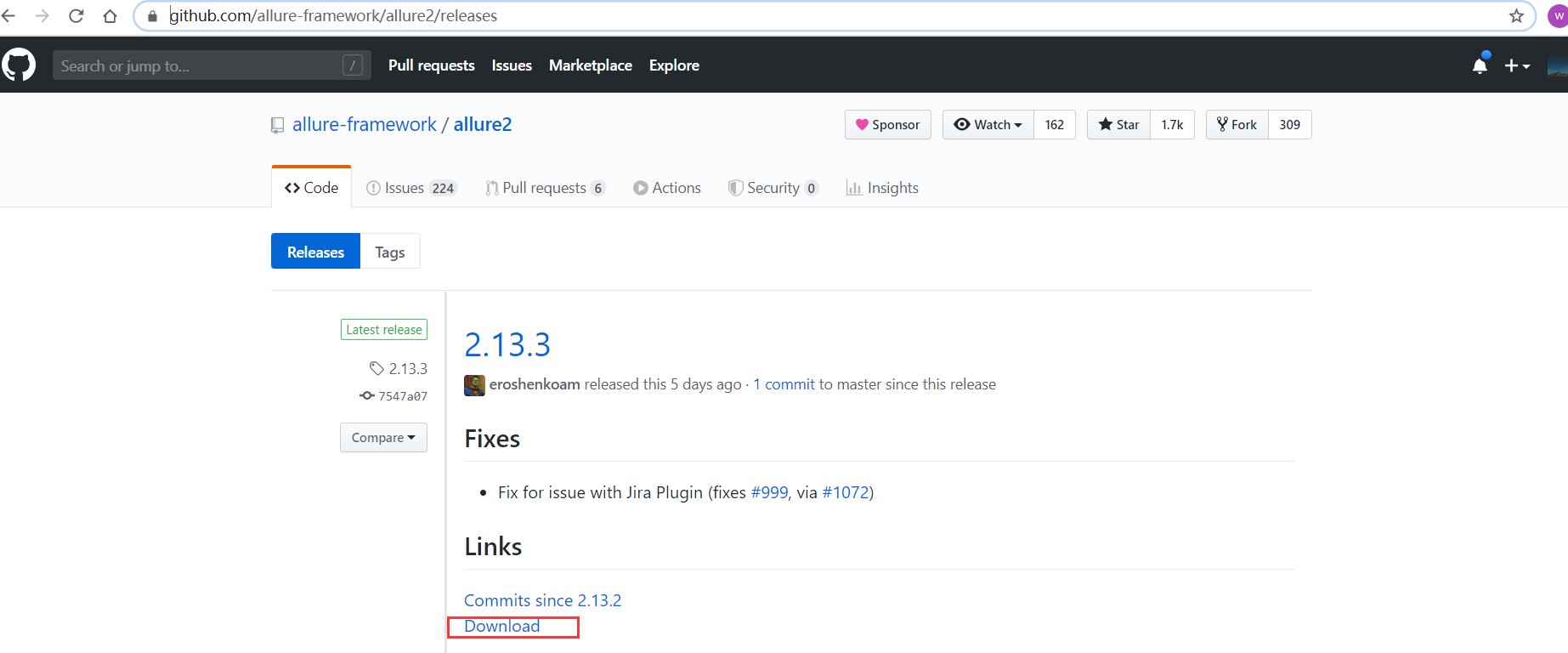Screen dimensions: 1568x653
Task: Go back using browser back arrow
Action: pyautogui.click(x=8, y=15)
